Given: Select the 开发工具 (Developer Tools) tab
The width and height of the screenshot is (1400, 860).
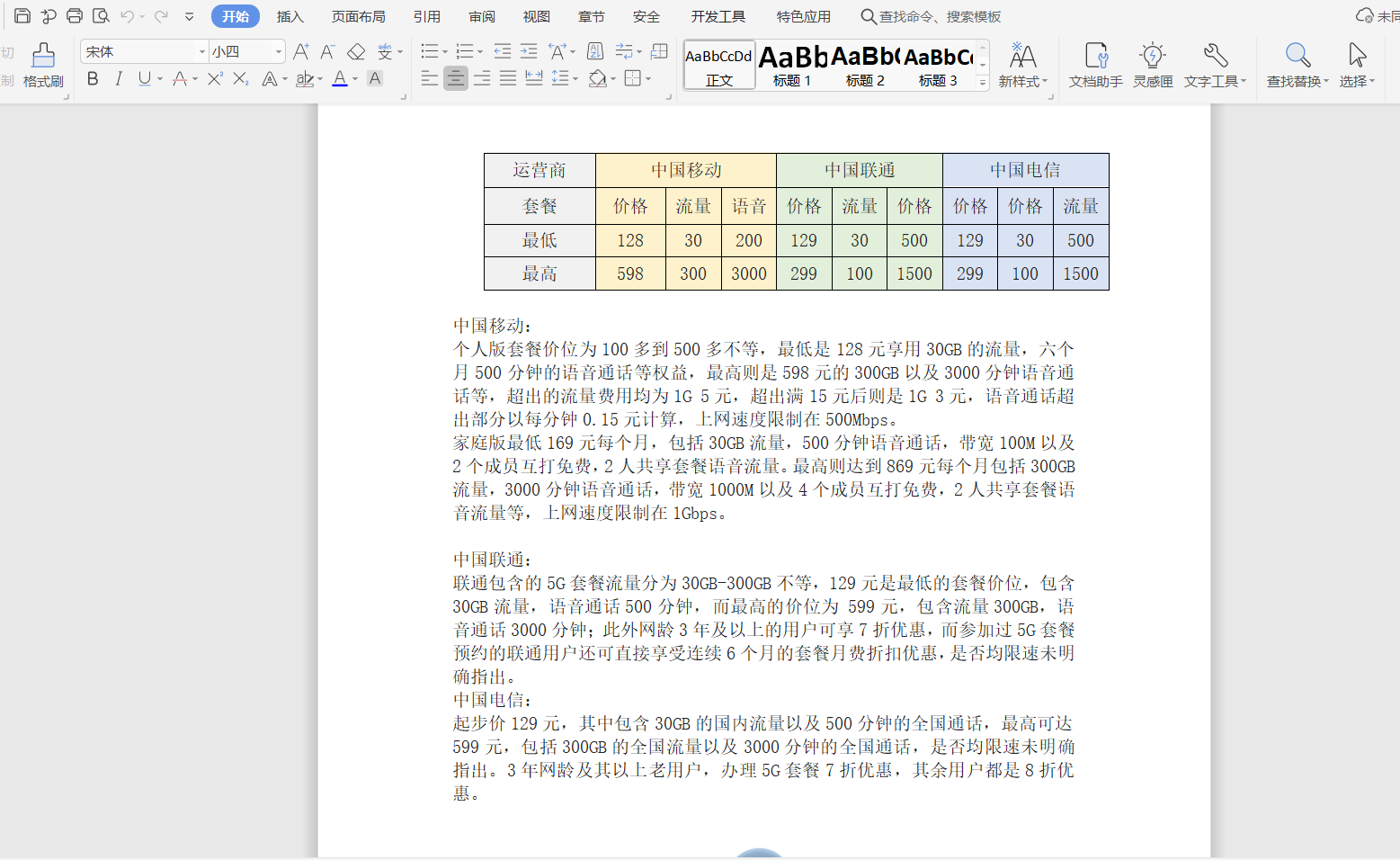Looking at the screenshot, I should [x=718, y=16].
